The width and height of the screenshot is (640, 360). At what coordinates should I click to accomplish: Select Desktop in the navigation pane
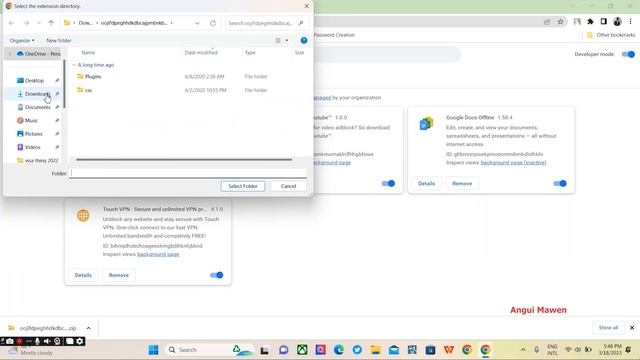[x=34, y=80]
